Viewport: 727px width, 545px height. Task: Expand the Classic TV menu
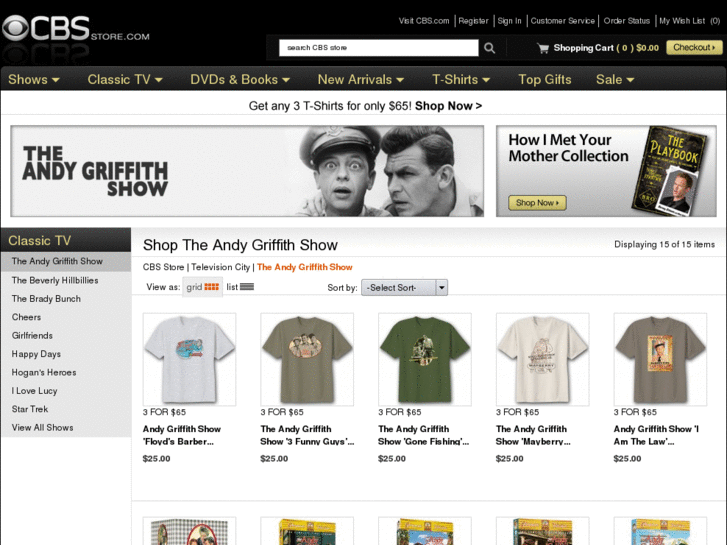(x=125, y=80)
